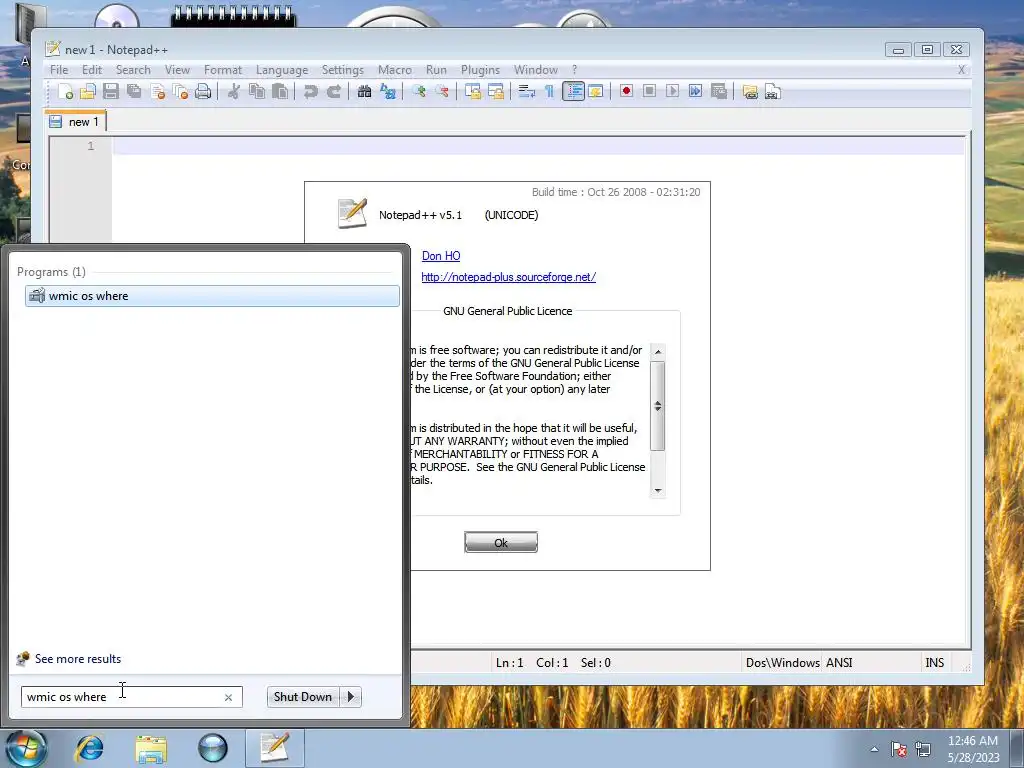Click the Shut Down button

click(x=303, y=697)
